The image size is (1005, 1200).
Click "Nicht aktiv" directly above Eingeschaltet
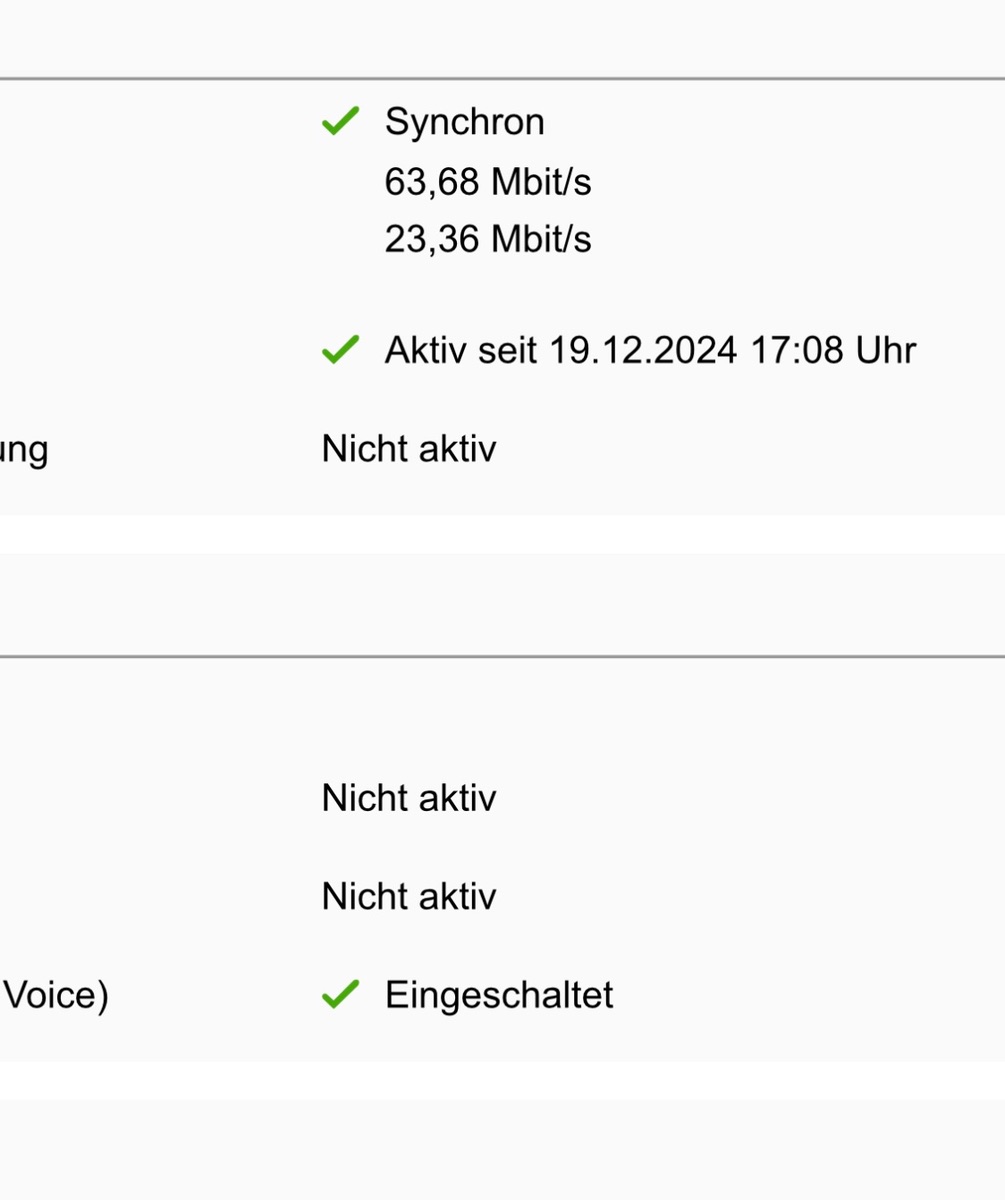click(408, 896)
